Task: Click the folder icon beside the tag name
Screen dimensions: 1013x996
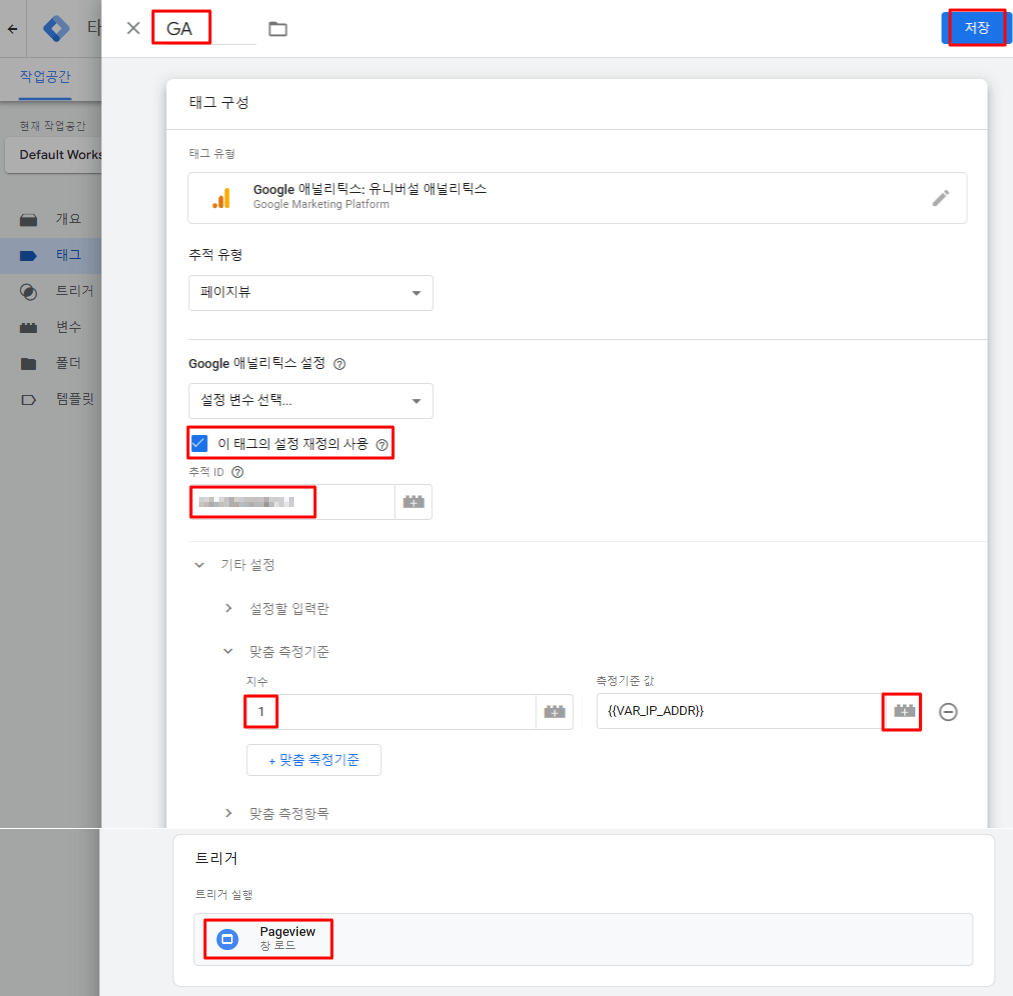Action: point(277,28)
